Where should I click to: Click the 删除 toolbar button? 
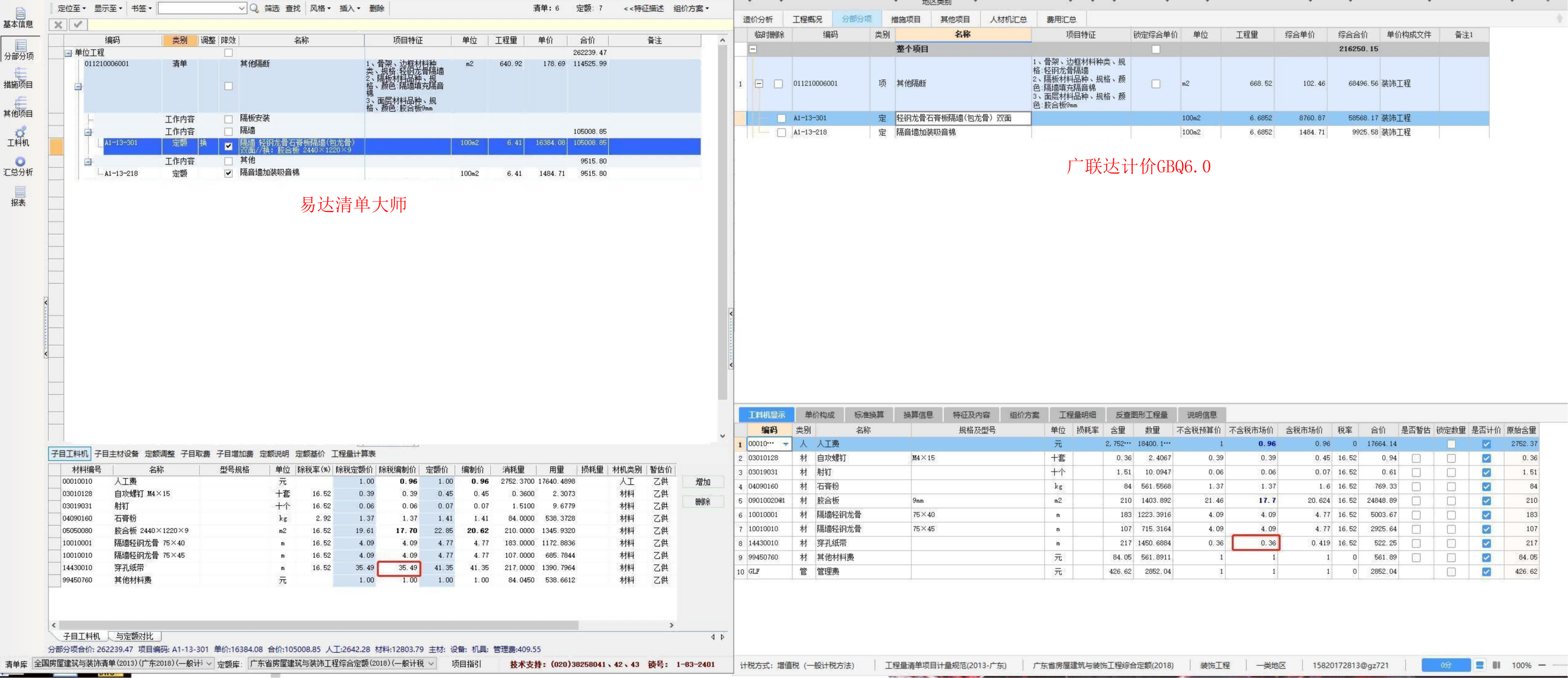[x=377, y=8]
